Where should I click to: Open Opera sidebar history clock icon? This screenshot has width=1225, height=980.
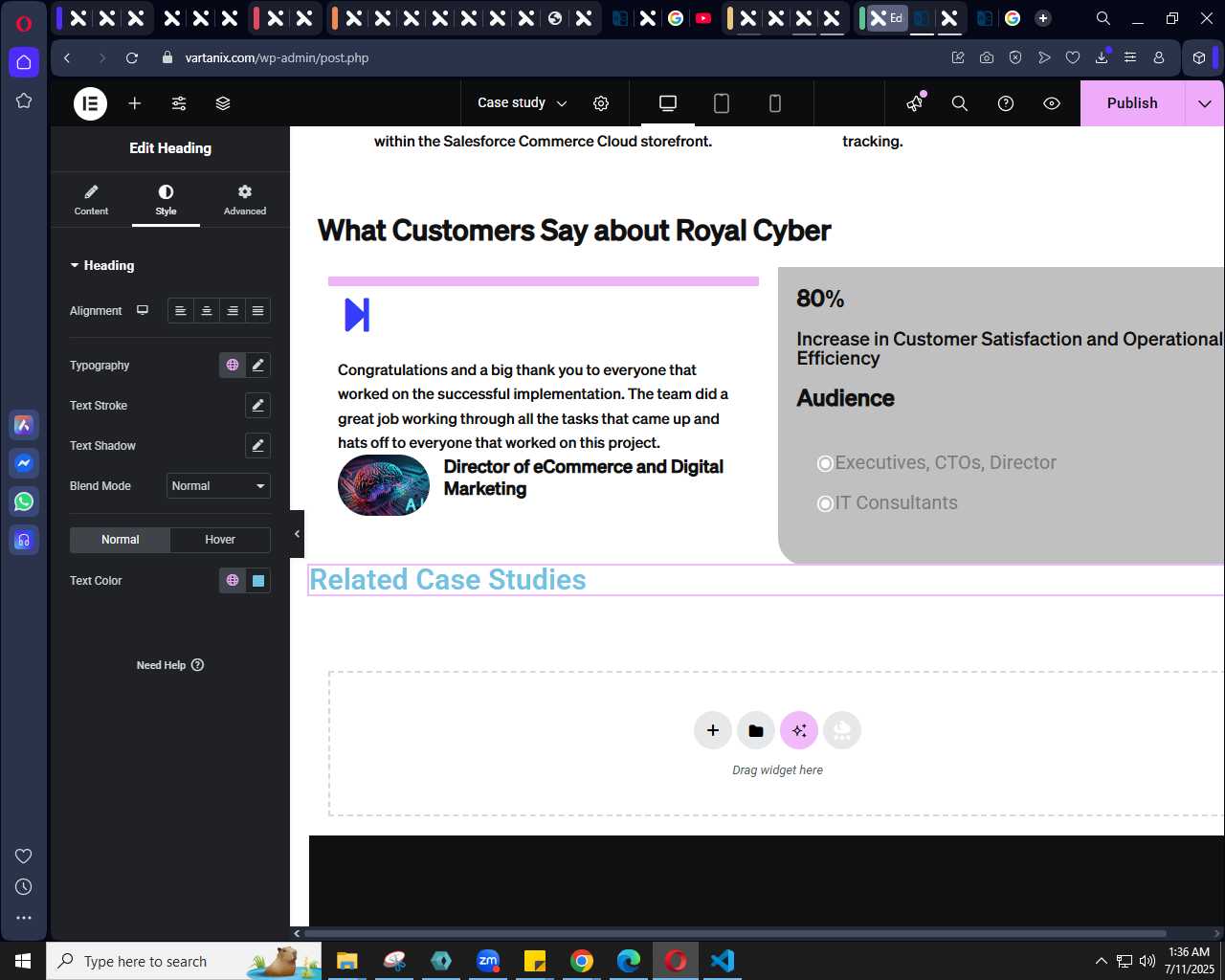(24, 887)
